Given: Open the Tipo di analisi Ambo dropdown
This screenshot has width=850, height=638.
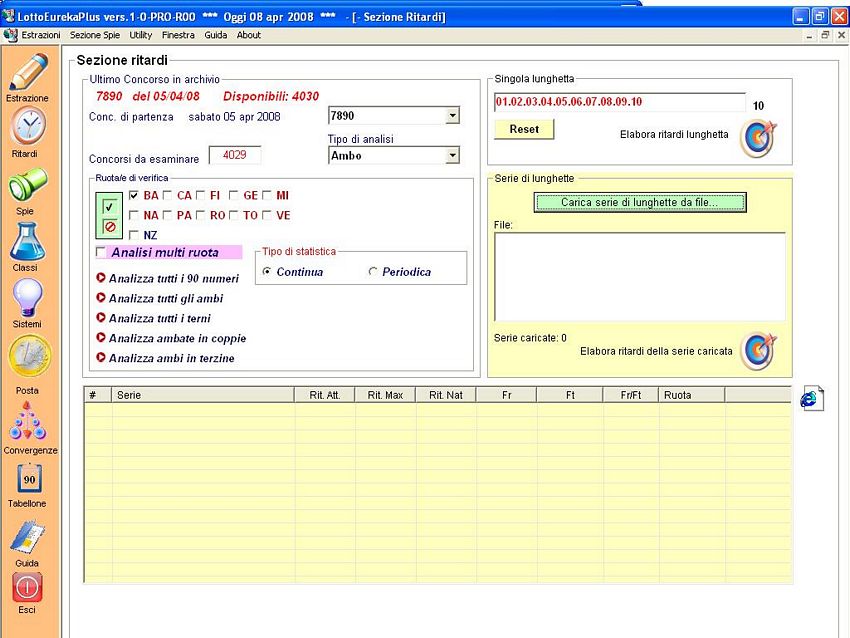Looking at the screenshot, I should tap(452, 155).
